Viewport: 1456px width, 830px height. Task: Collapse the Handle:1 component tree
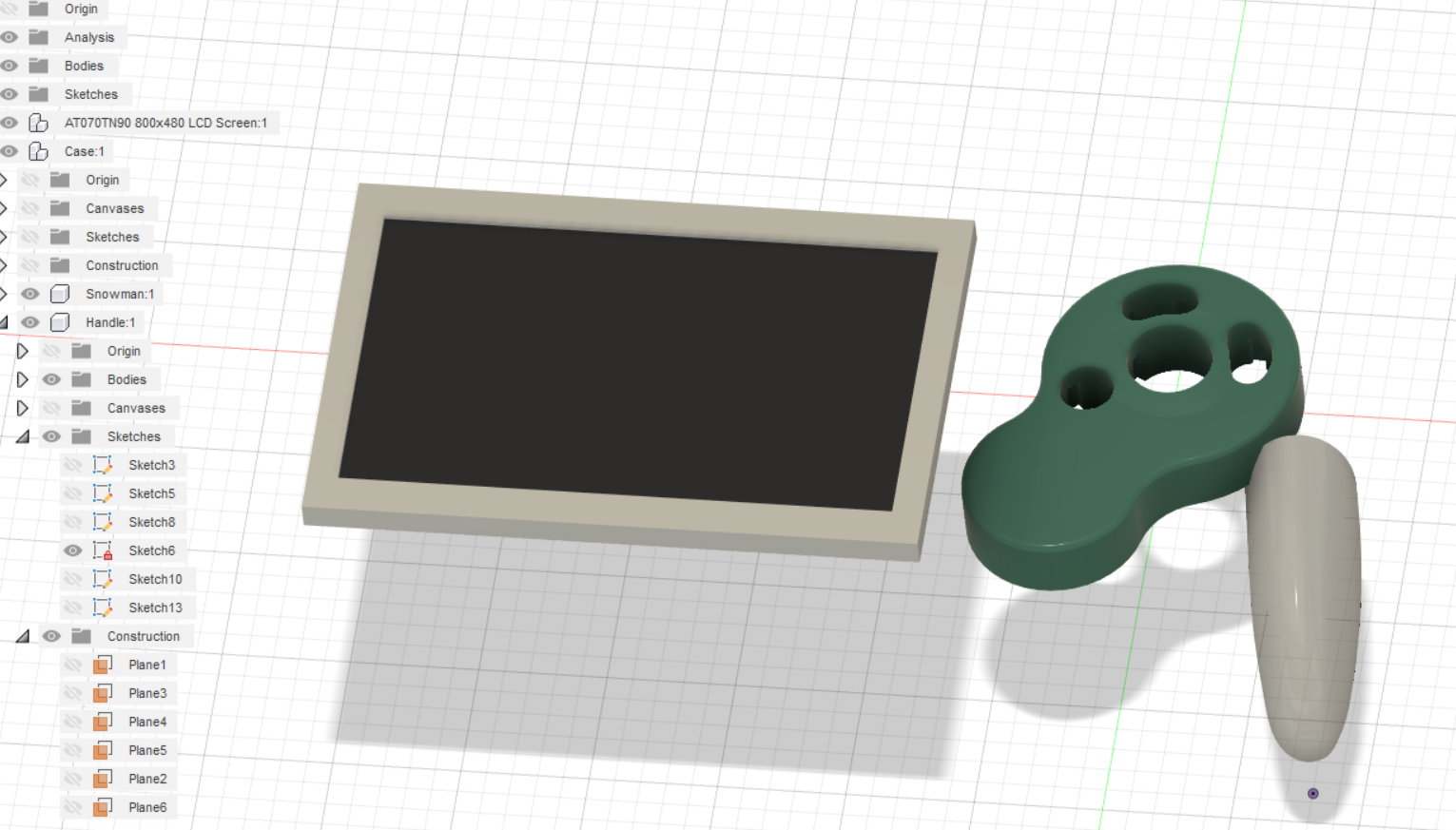4,322
